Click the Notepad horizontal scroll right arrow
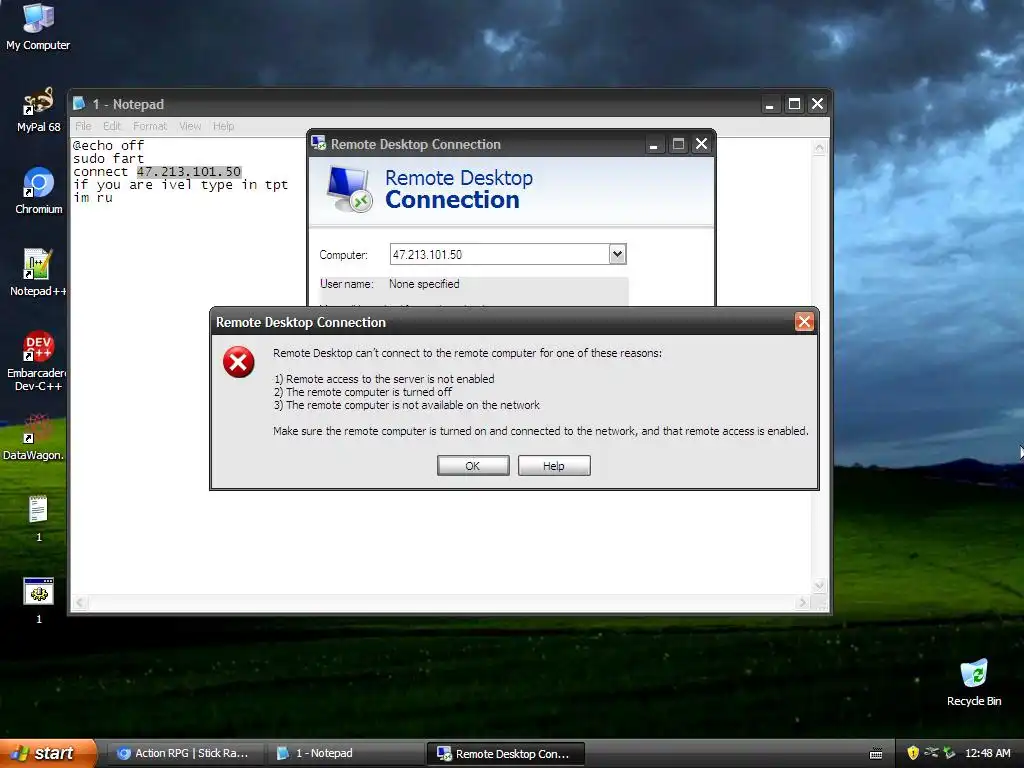Screen dimensions: 1024x768 click(803, 602)
